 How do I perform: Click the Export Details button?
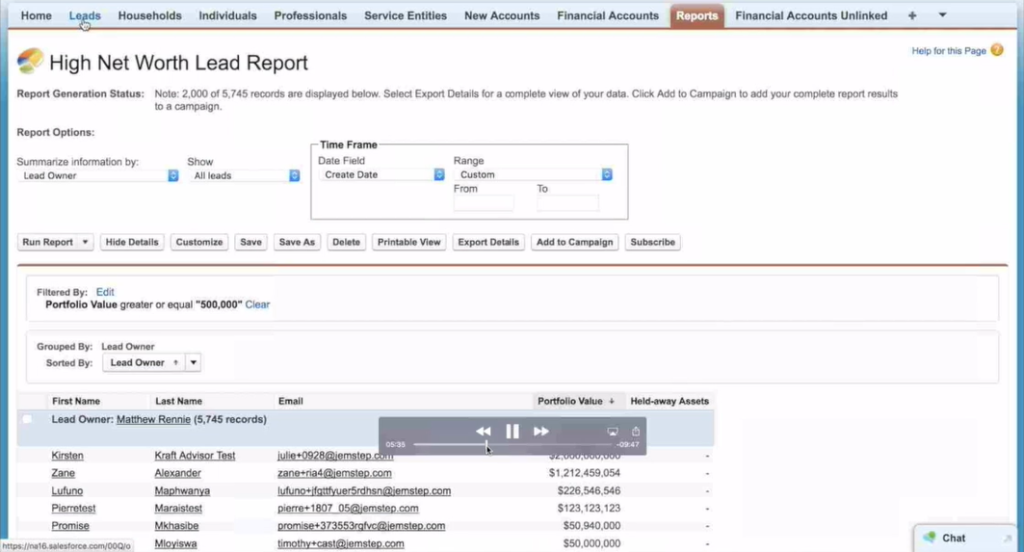point(488,242)
